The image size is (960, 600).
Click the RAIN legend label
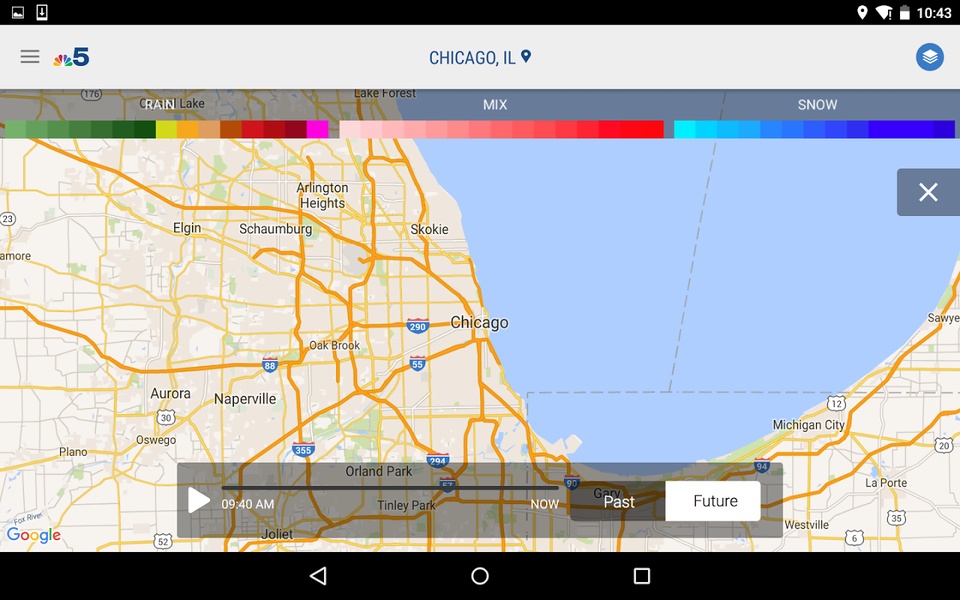click(x=160, y=105)
